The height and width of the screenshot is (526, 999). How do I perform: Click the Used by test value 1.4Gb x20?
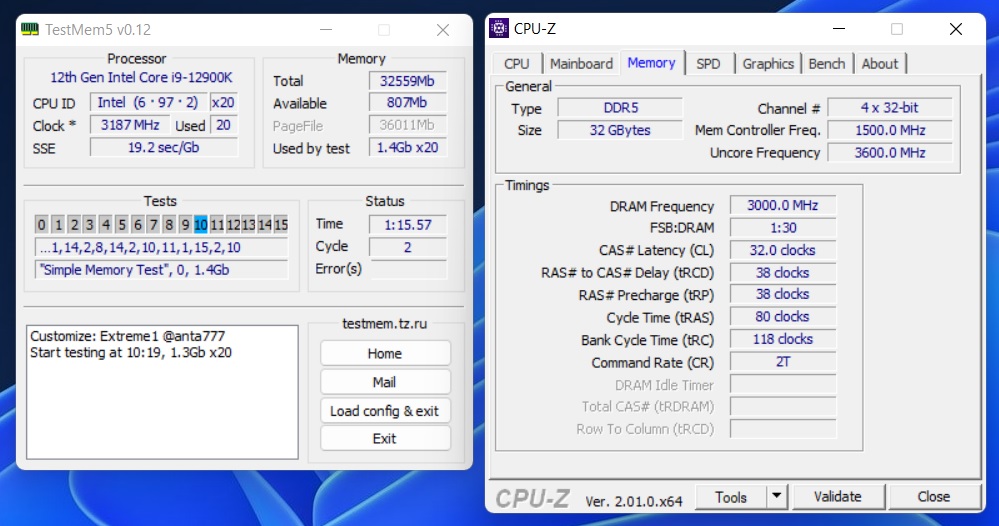tap(408, 147)
